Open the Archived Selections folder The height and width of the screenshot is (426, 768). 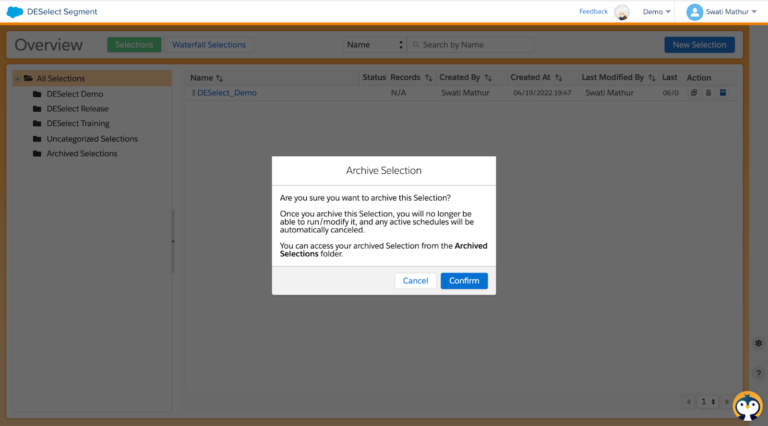pos(82,153)
